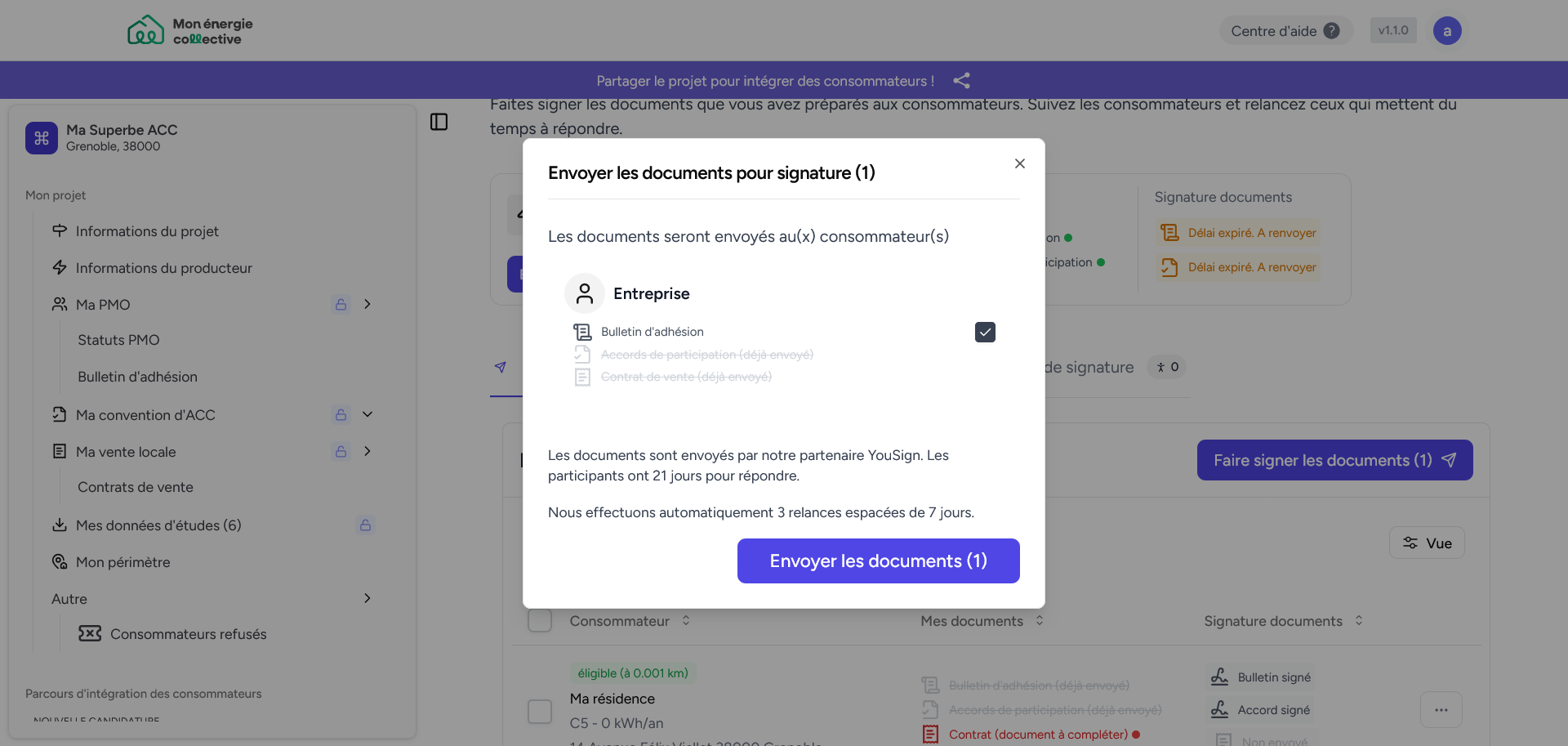The image size is (1568, 746).
Task: Toggle the select-all checkbox in Consommateur header
Action: tap(540, 620)
